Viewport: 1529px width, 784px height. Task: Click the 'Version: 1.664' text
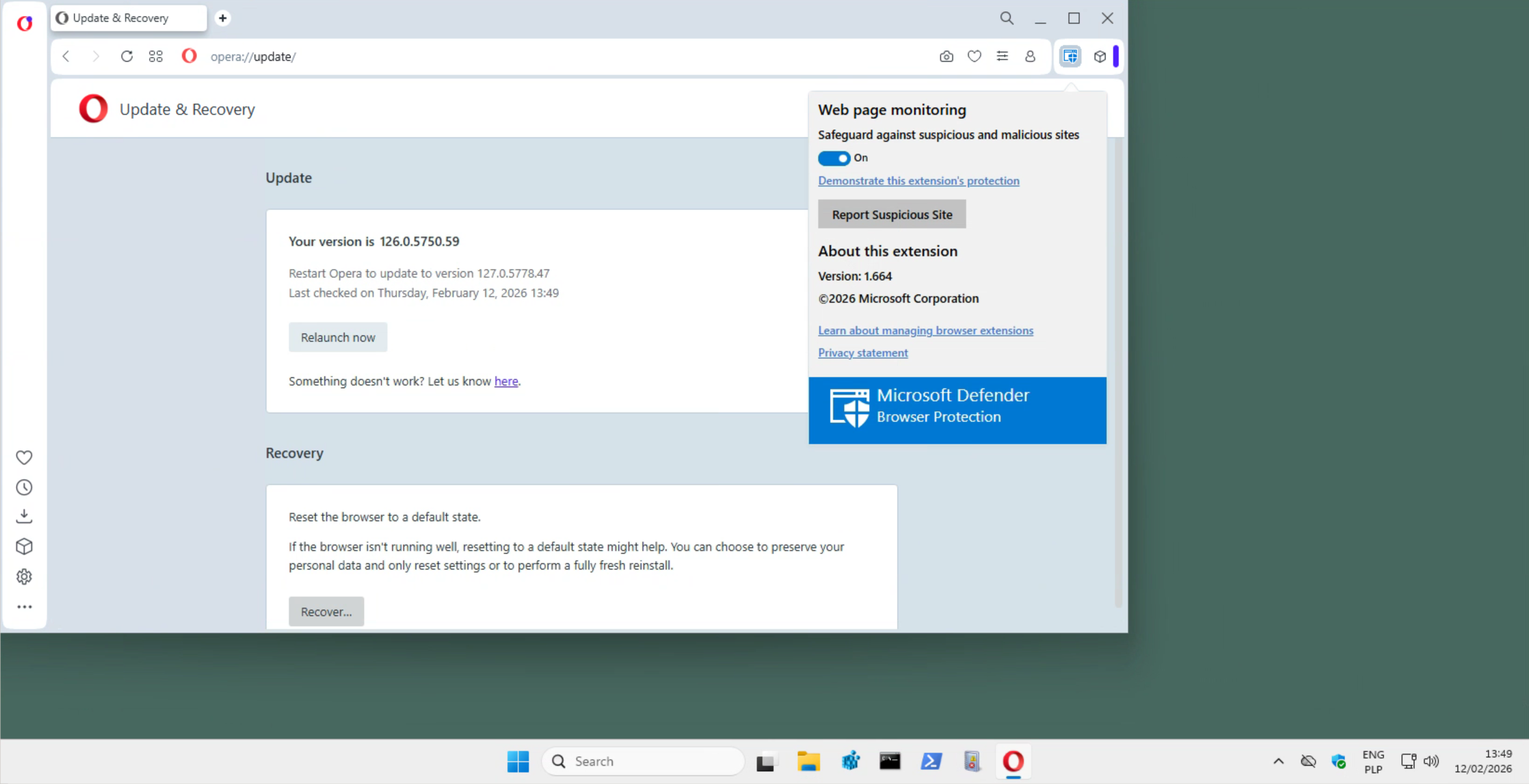tap(855, 276)
